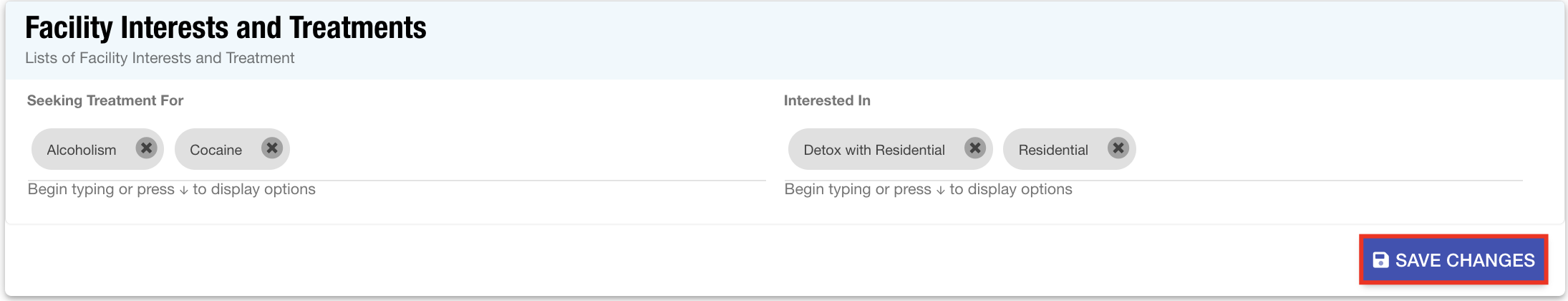Viewport: 1568px width, 301px height.
Task: Click the Seeking Treatment For label
Action: 105,100
